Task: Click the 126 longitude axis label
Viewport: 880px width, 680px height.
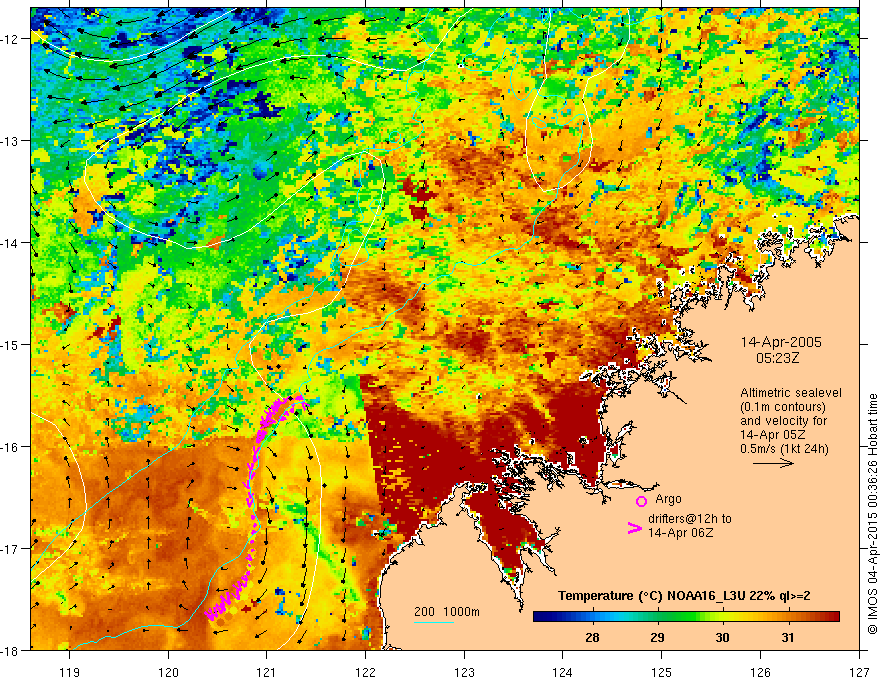Action: coord(760,672)
